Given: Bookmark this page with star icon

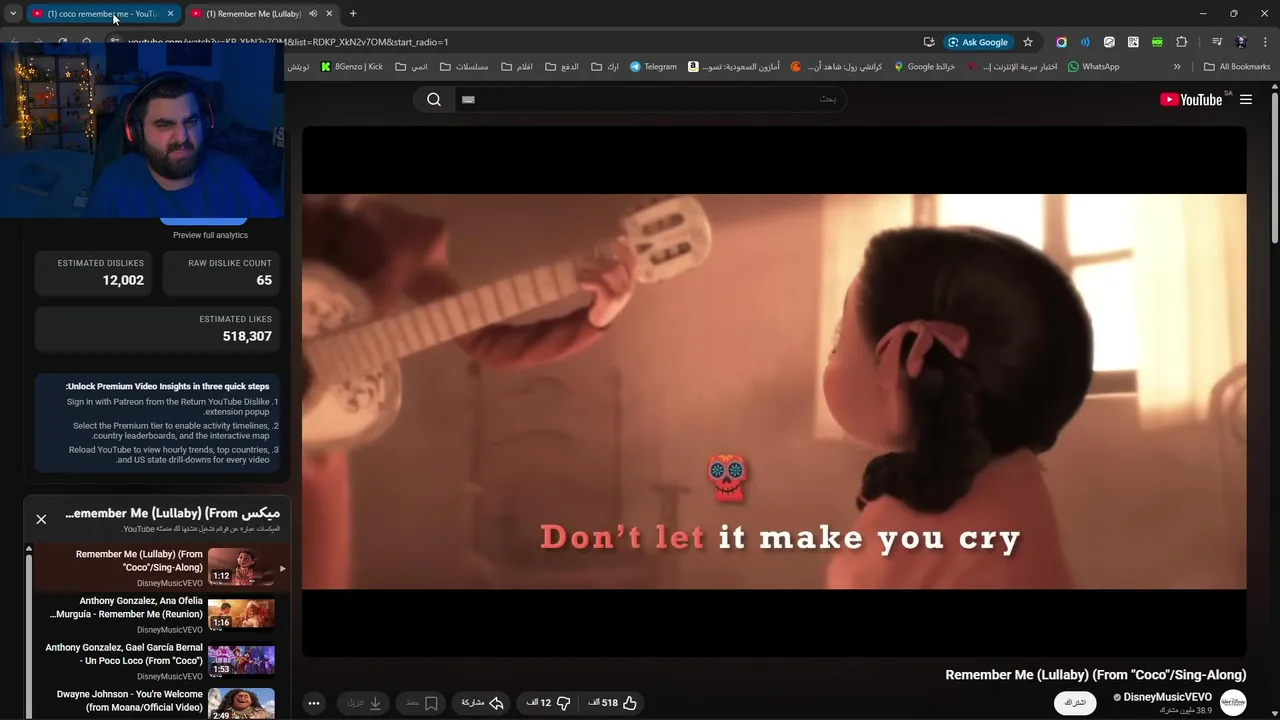Looking at the screenshot, I should 1027,42.
